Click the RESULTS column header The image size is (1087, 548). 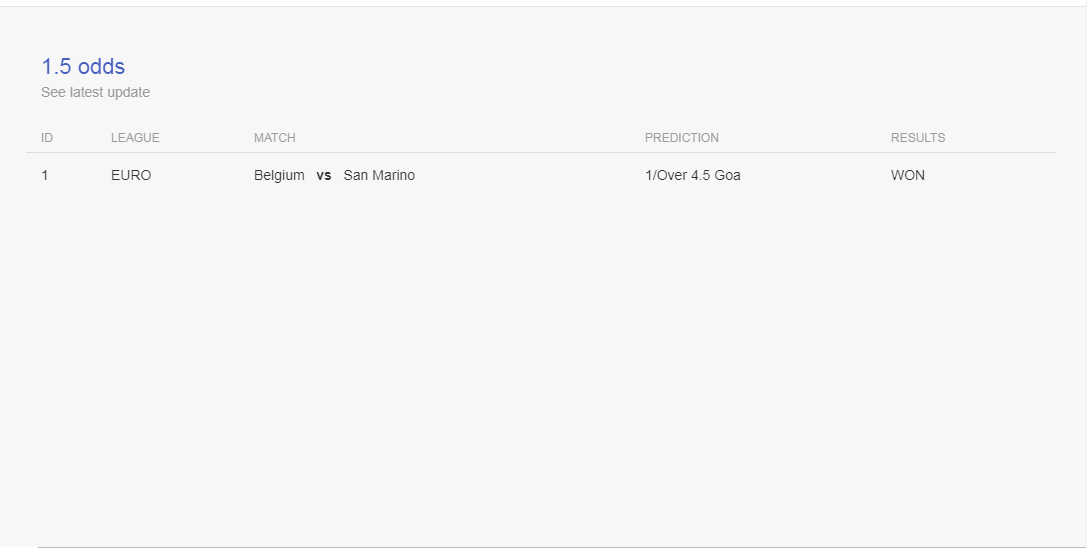point(918,137)
